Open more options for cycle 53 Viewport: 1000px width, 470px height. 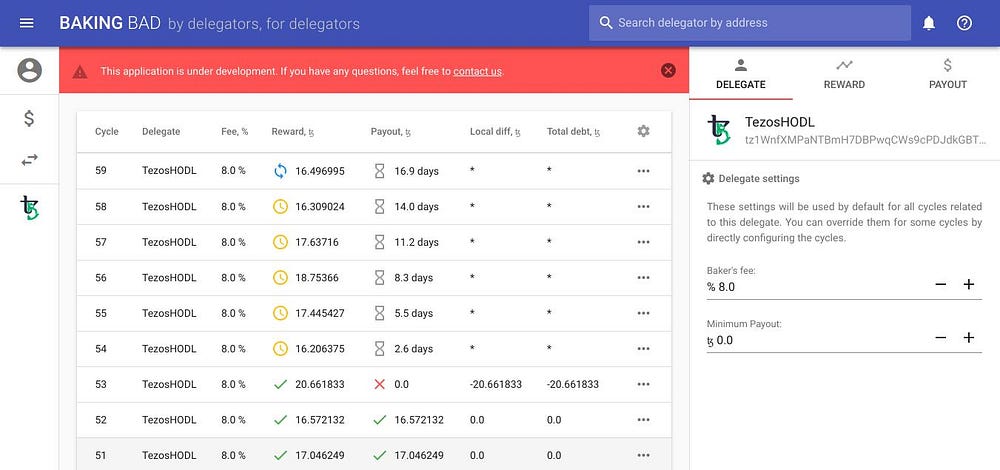point(643,385)
